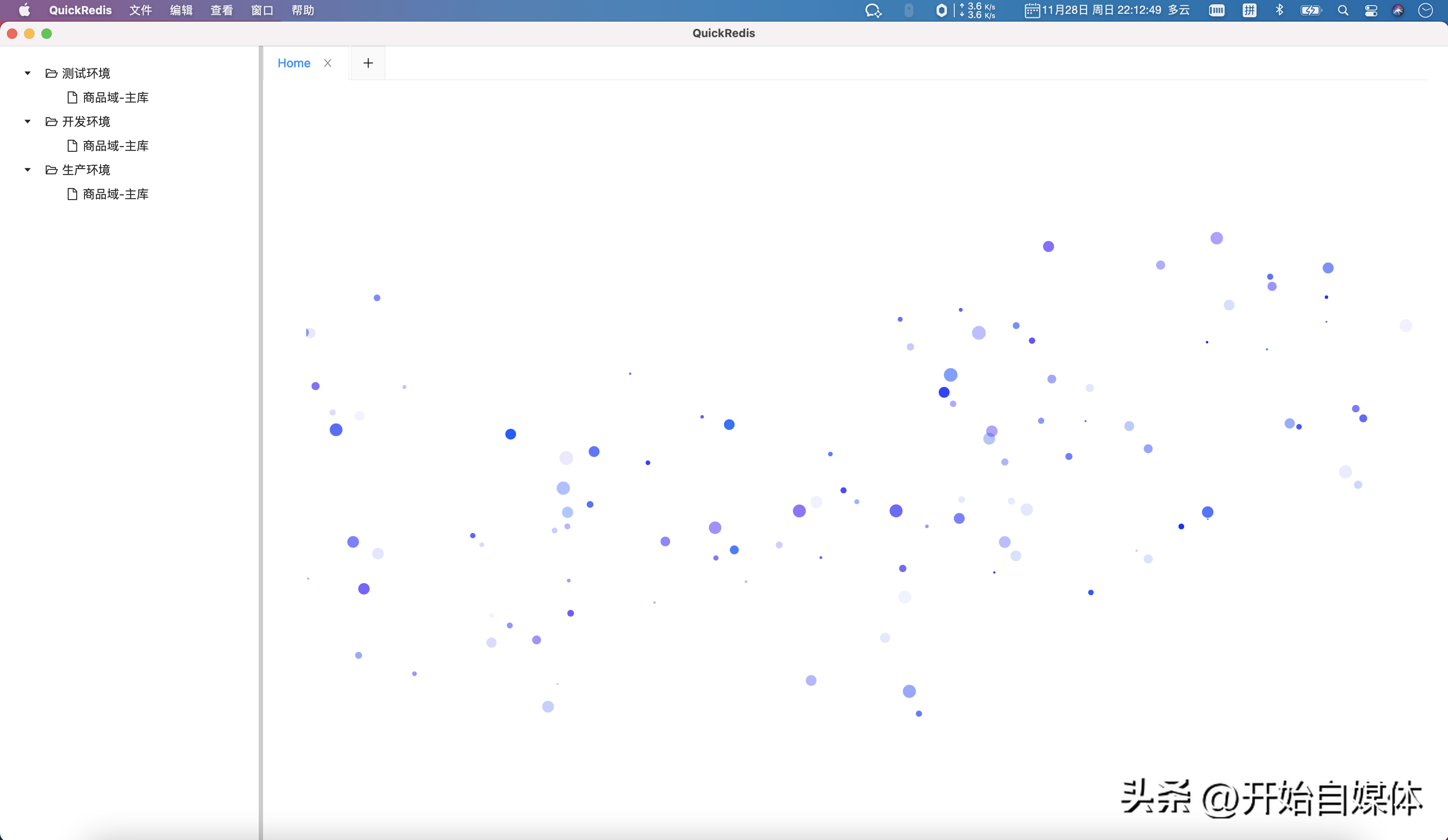Viewport: 1448px width, 840px height.
Task: Click the clock icon at menu bar end
Action: 1426,10
